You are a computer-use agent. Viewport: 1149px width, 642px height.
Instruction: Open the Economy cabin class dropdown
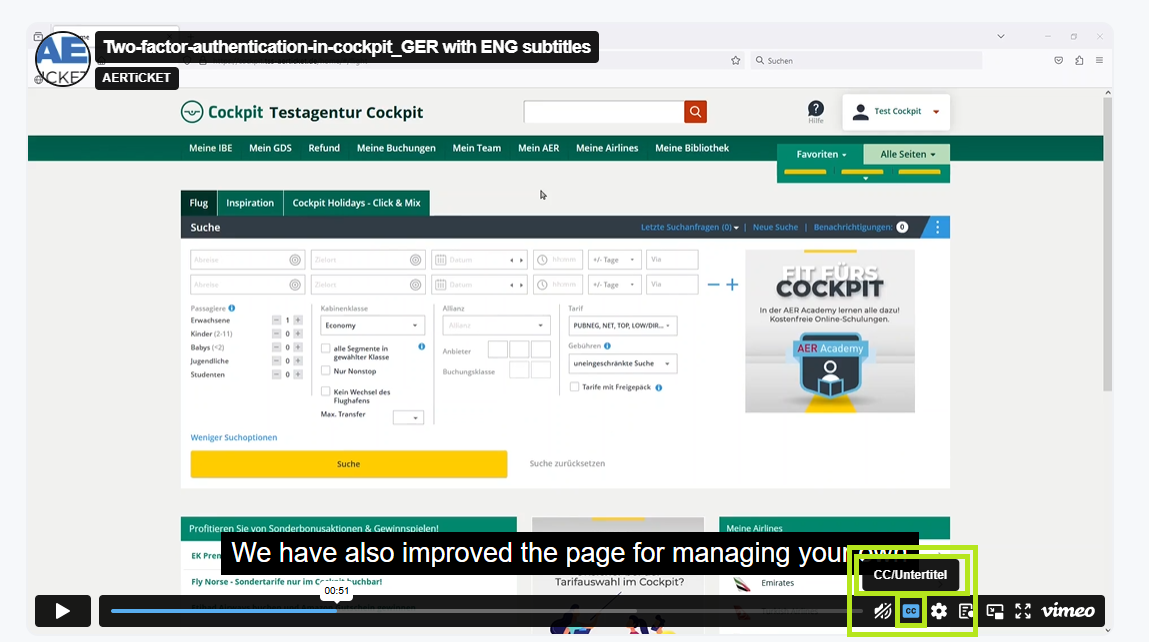[373, 326]
